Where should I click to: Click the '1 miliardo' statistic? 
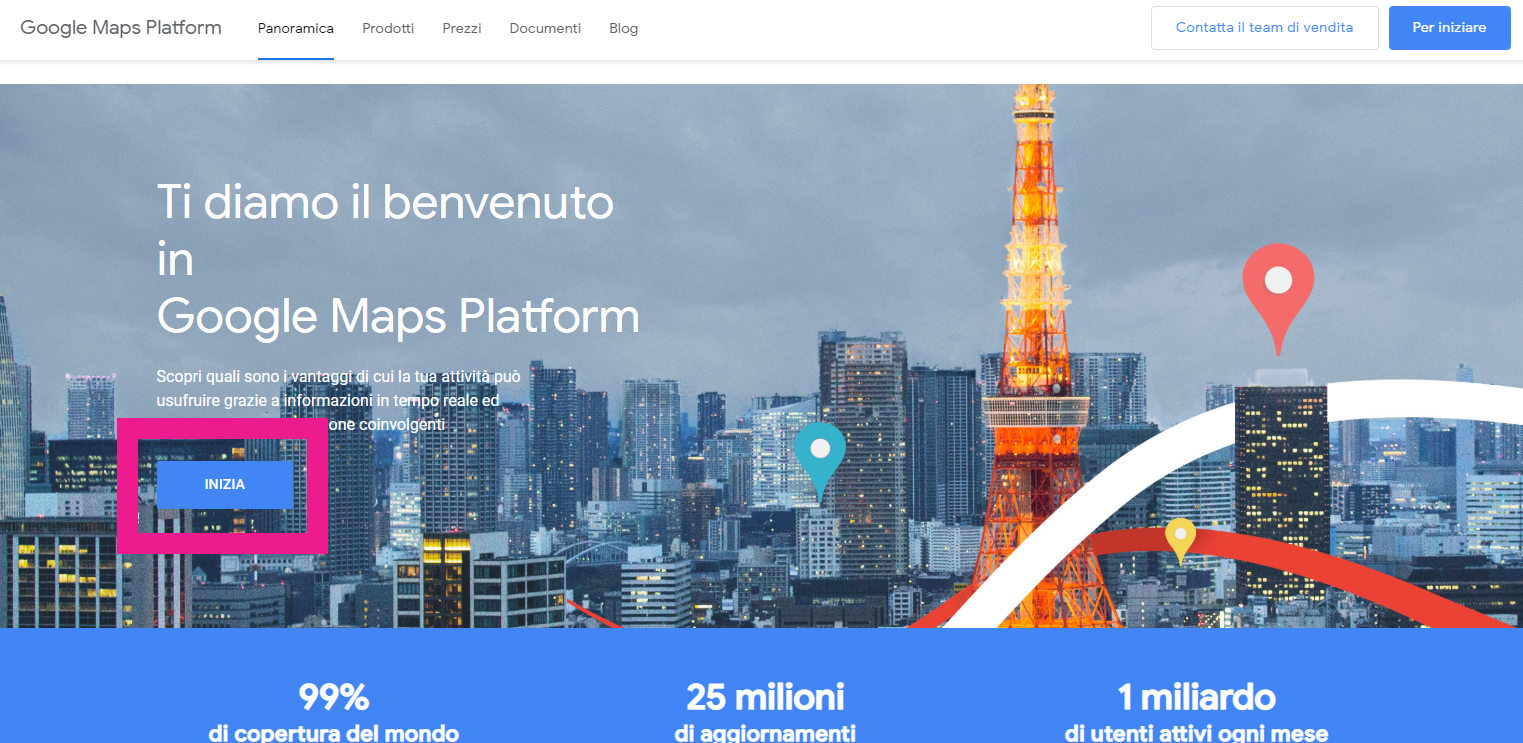[1196, 696]
